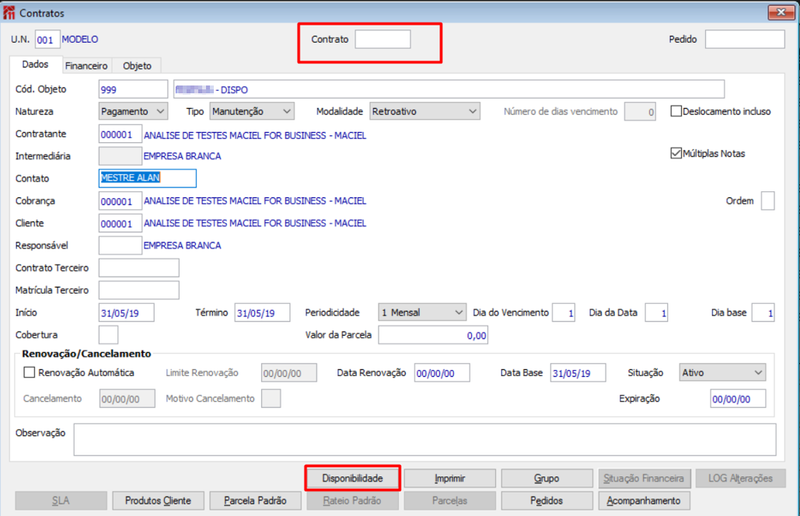Image resolution: width=800 pixels, height=516 pixels.
Task: Open Parcela Padrão
Action: click(255, 501)
